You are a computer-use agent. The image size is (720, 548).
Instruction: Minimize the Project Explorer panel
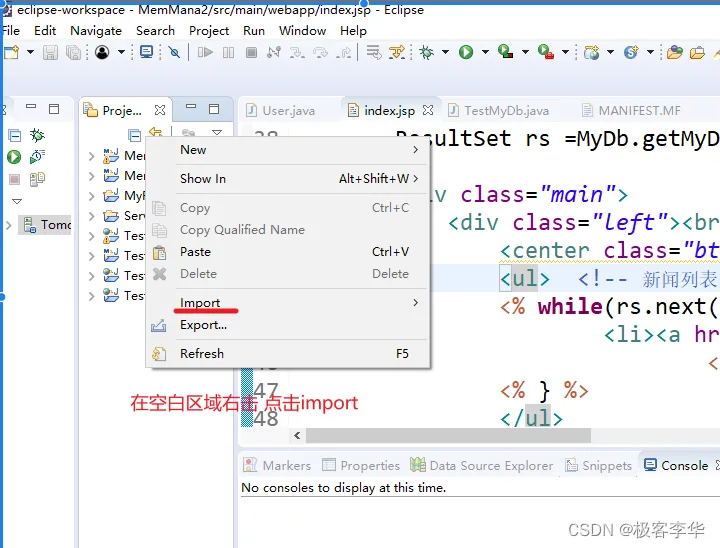(x=191, y=107)
